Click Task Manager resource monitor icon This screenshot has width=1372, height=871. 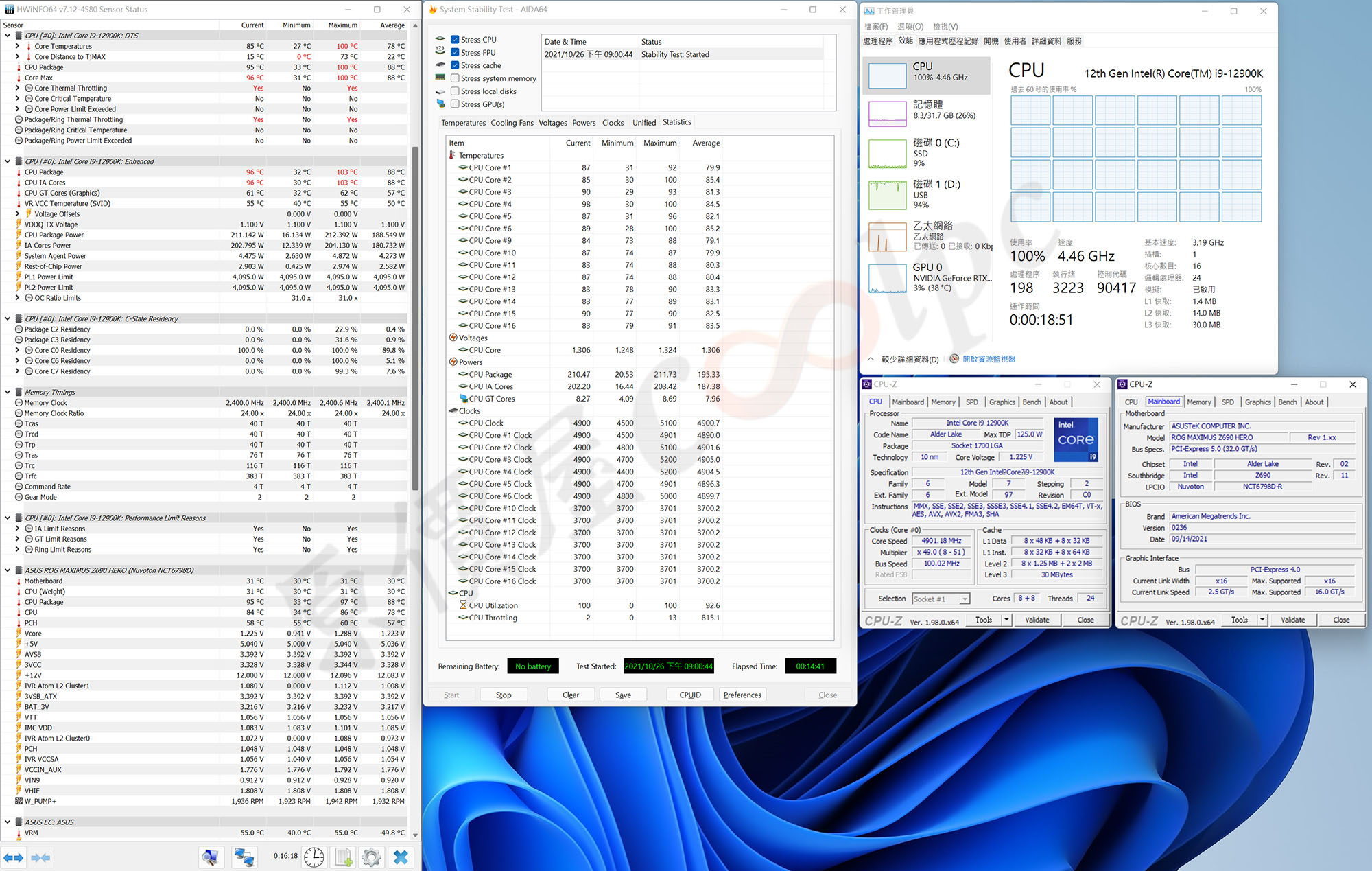pos(954,359)
